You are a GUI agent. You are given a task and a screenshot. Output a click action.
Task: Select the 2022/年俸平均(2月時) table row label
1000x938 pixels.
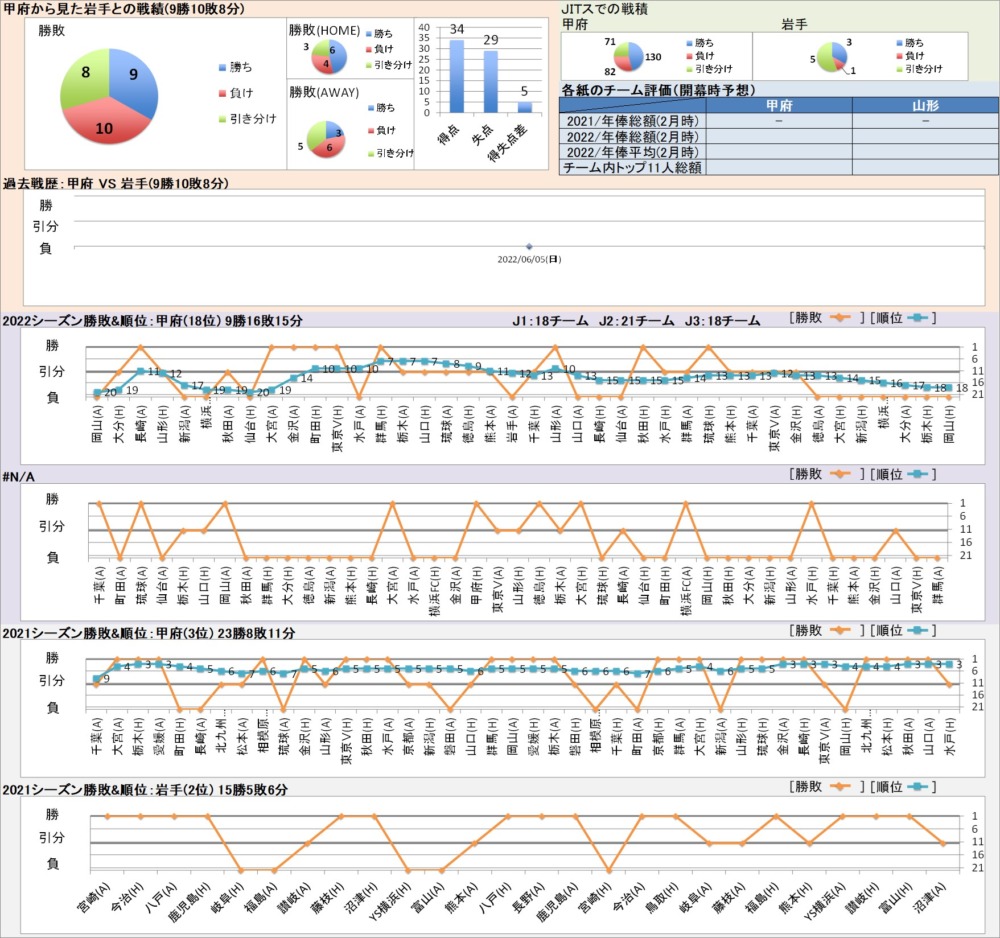pyautogui.click(x=633, y=152)
